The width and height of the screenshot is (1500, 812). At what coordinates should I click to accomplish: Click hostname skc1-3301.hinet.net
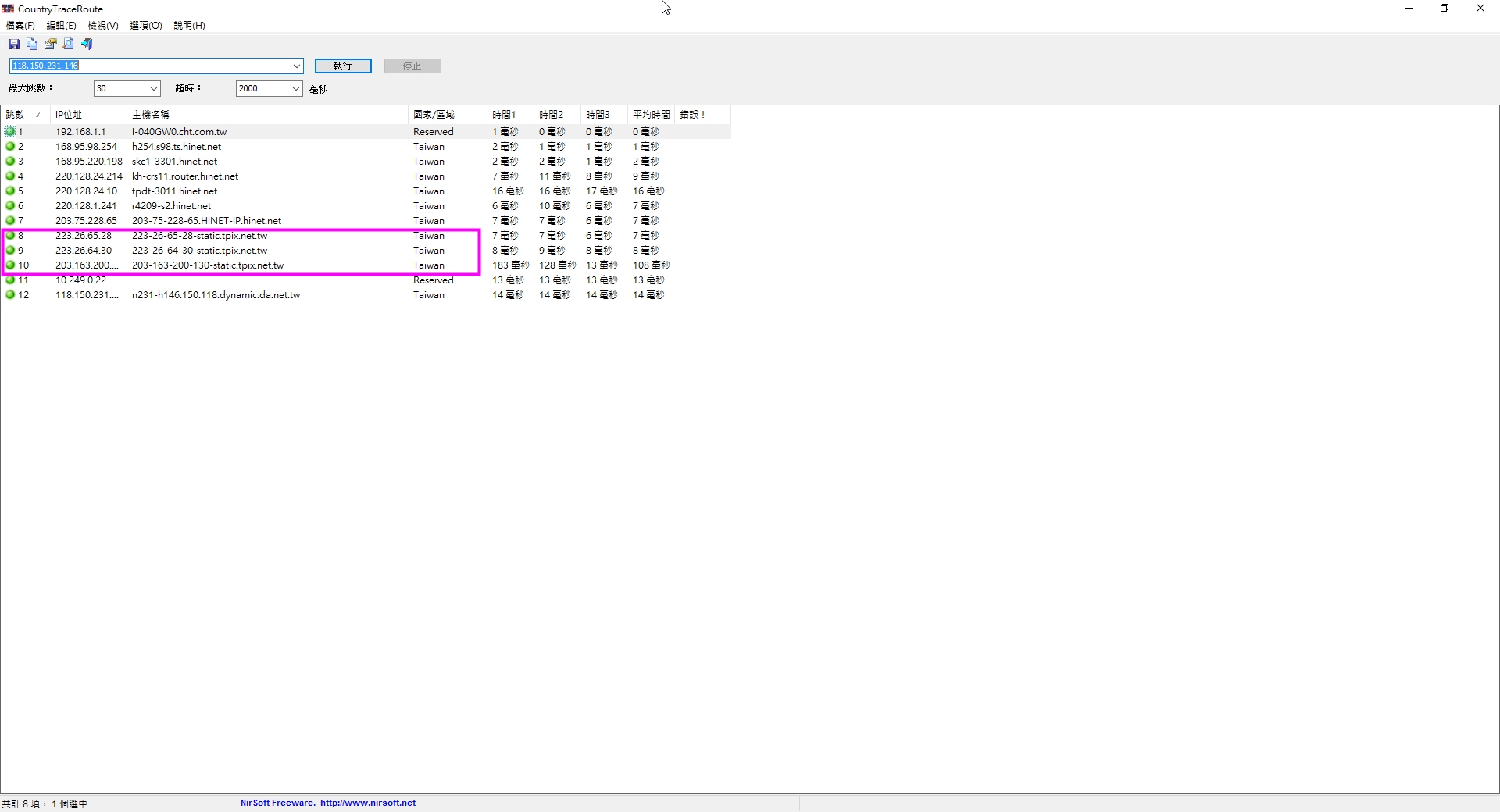pyautogui.click(x=174, y=162)
